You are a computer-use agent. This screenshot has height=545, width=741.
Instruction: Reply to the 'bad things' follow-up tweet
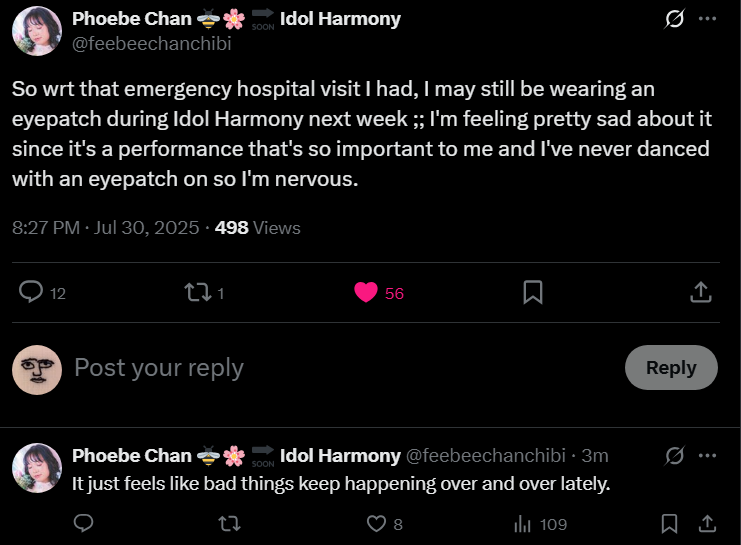pos(84,523)
